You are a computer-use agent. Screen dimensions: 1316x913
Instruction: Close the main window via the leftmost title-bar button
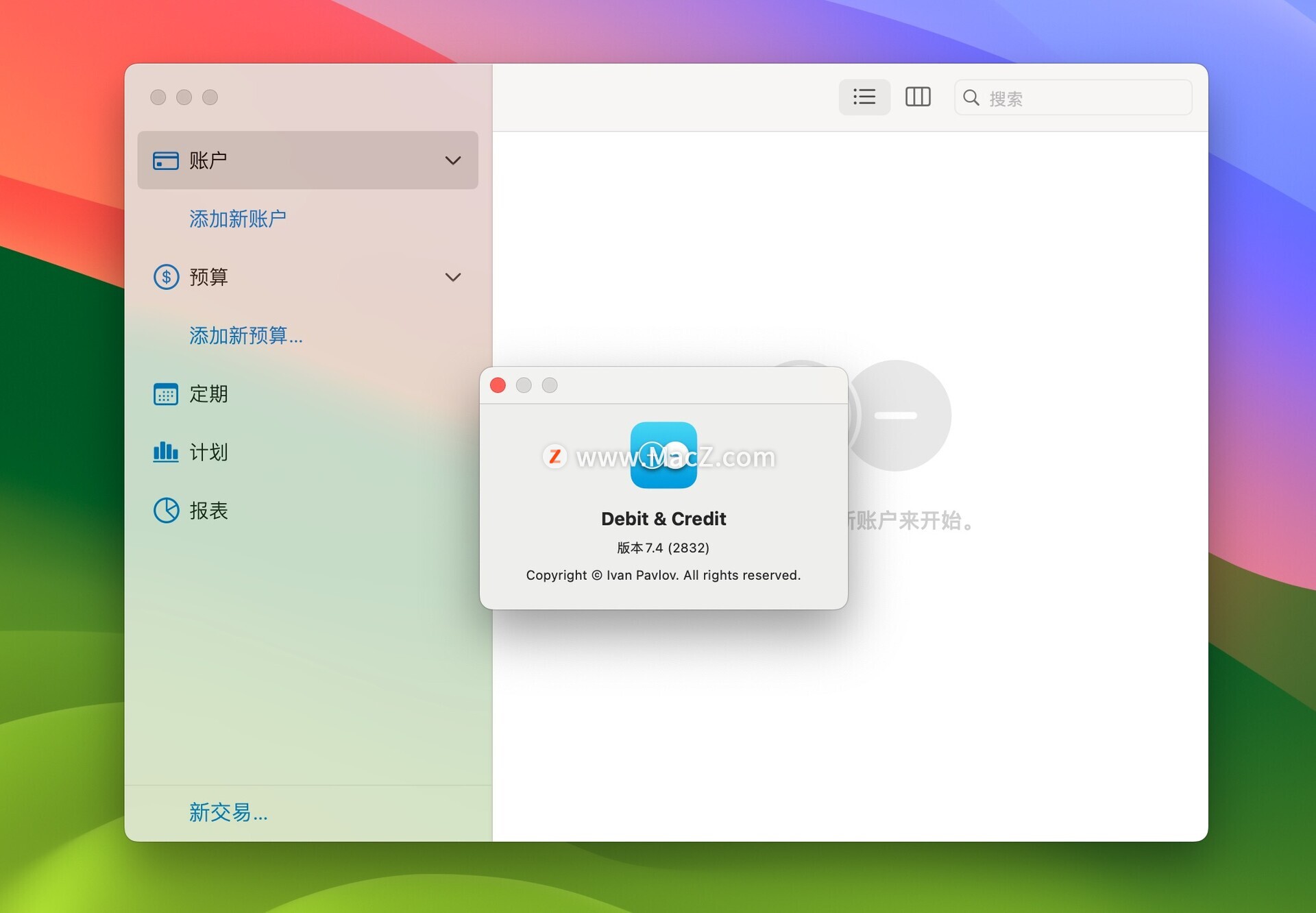(158, 97)
